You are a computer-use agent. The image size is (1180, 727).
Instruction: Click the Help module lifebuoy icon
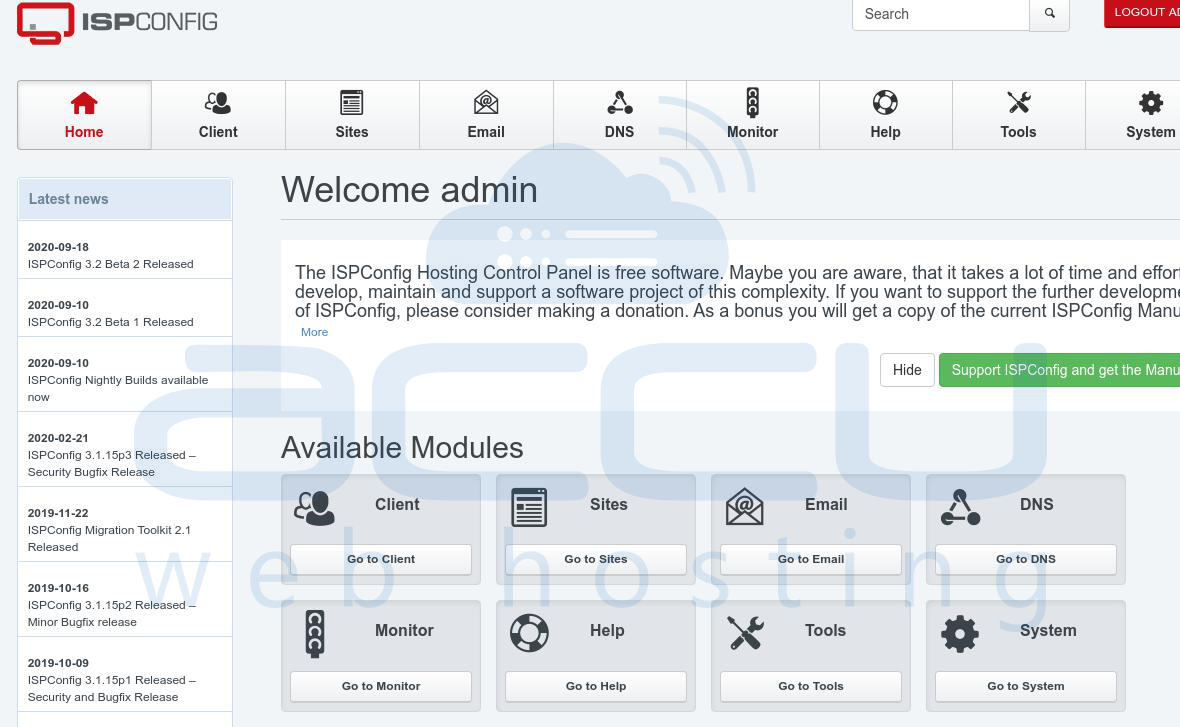click(x=529, y=634)
